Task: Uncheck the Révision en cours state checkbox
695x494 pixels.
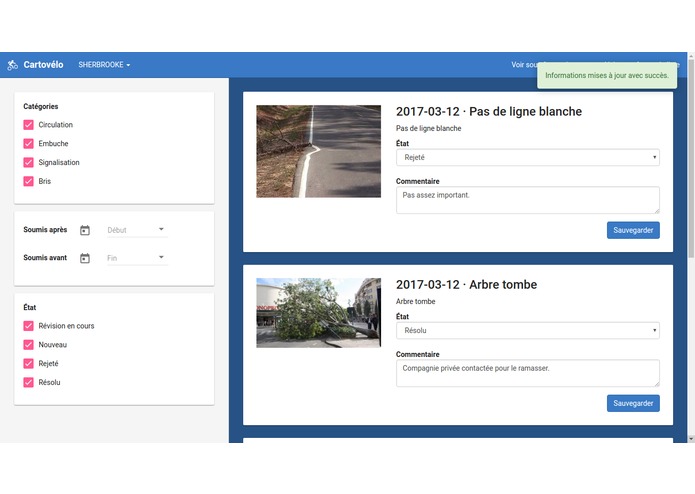Action: (x=28, y=326)
